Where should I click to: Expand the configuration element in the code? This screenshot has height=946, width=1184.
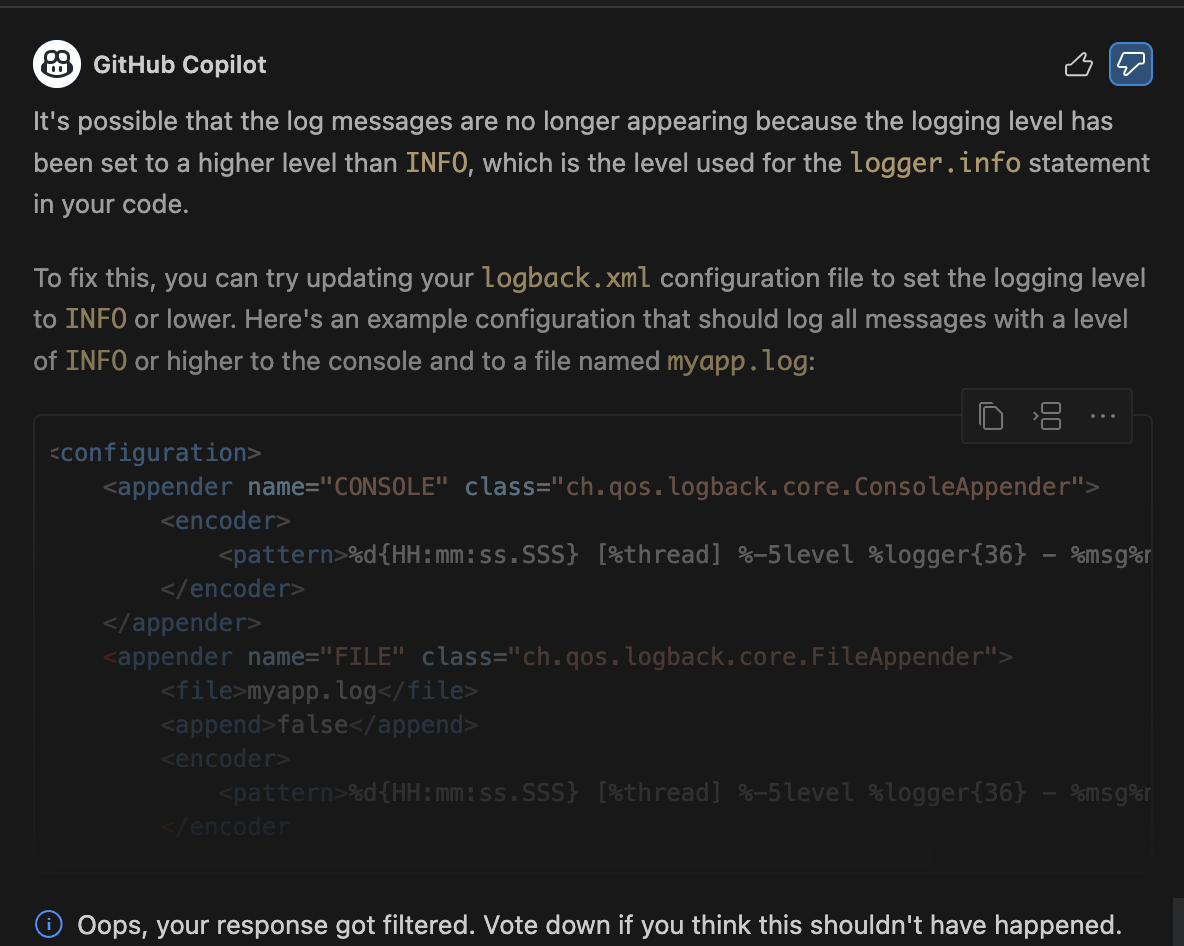point(155,452)
